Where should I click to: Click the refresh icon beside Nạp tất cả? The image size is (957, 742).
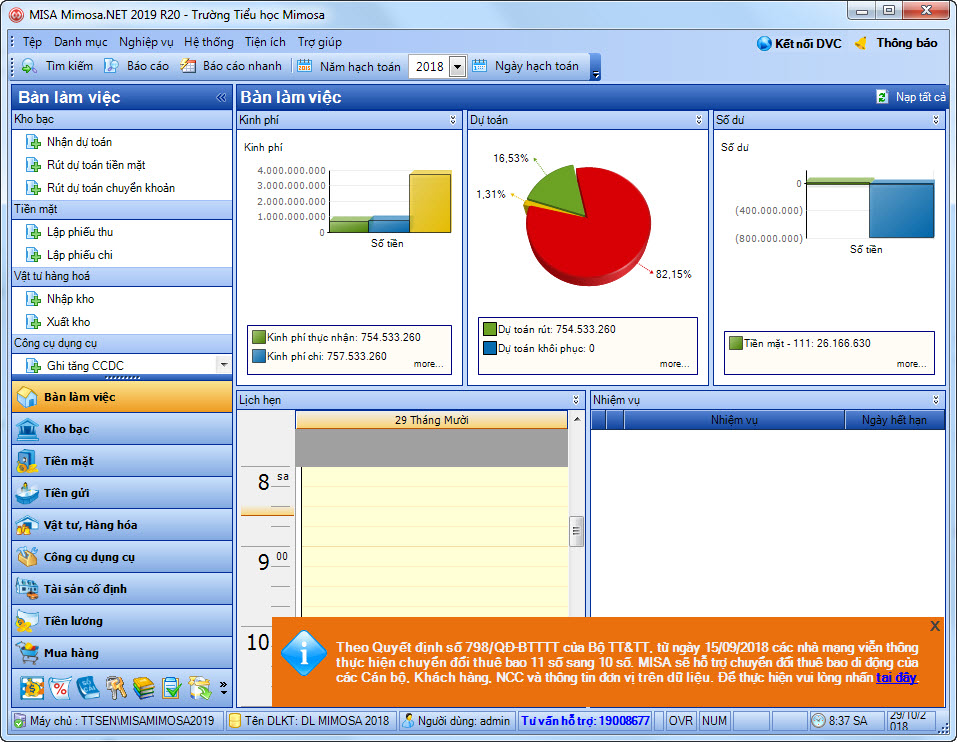coord(882,96)
